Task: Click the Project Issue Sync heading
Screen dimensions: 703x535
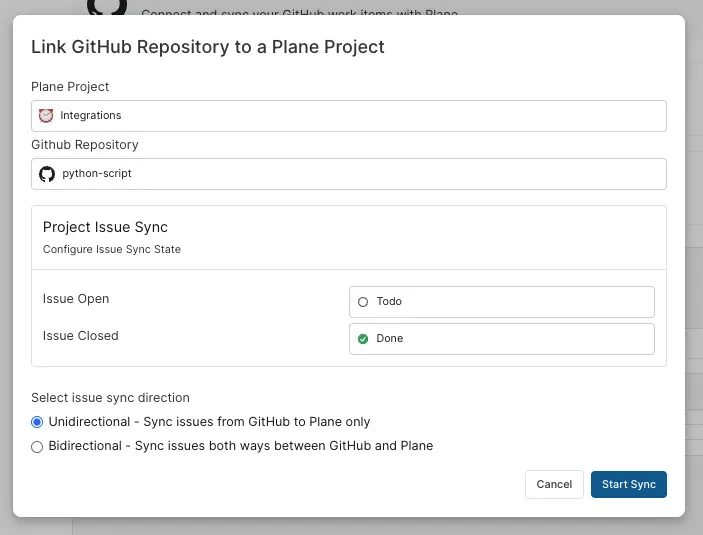Action: [x=105, y=228]
